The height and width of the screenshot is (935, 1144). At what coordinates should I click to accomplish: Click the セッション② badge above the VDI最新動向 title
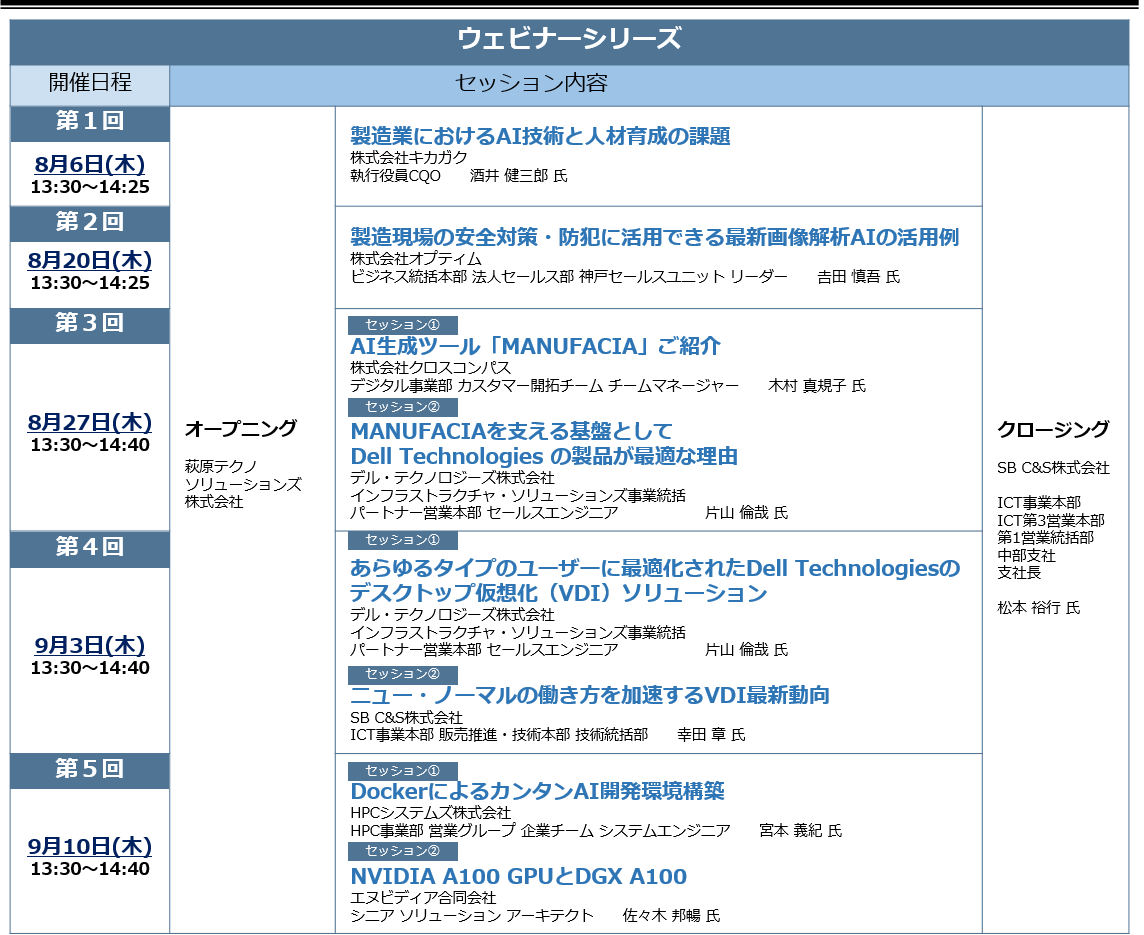click(x=403, y=675)
